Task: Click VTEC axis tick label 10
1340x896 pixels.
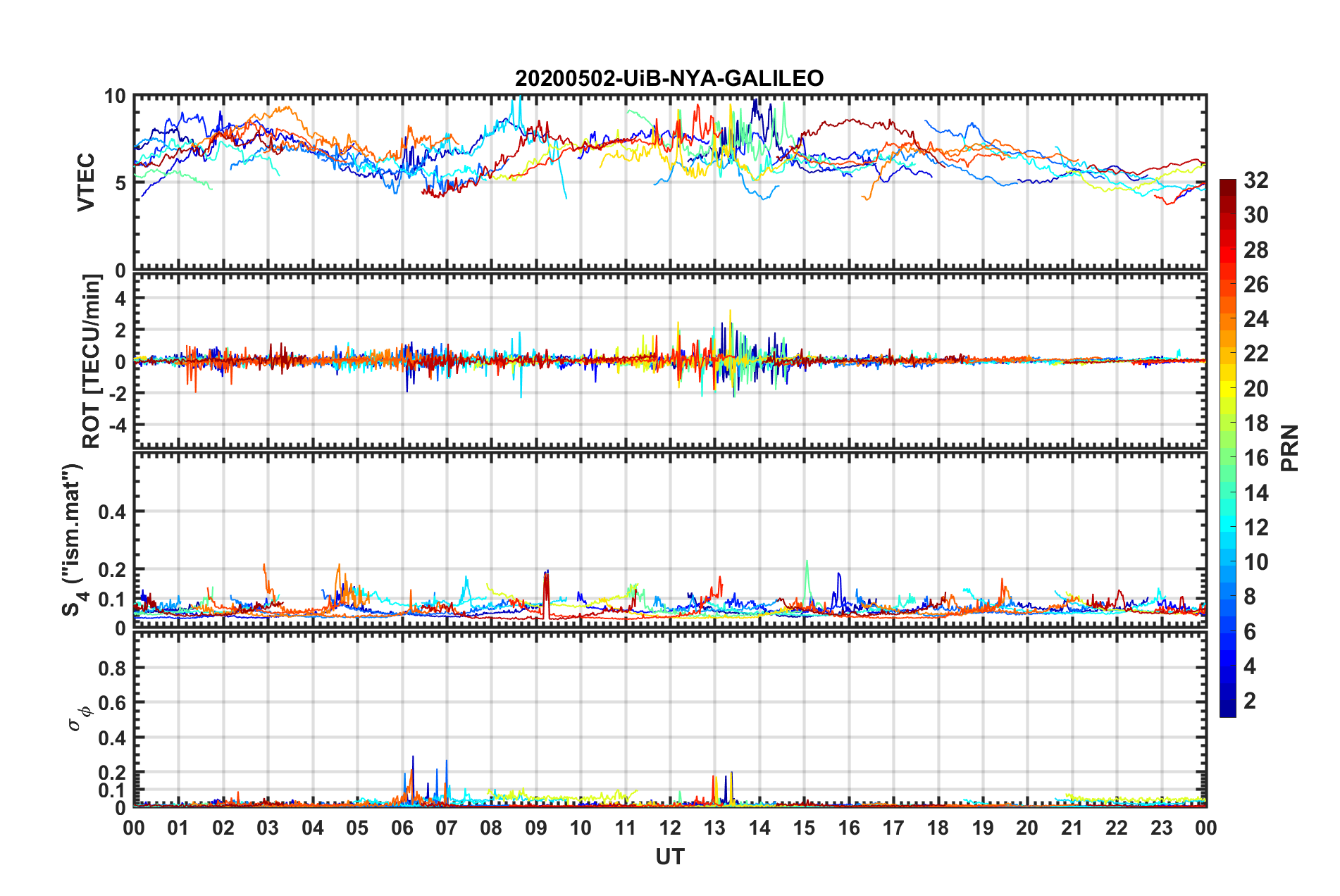Action: point(115,96)
